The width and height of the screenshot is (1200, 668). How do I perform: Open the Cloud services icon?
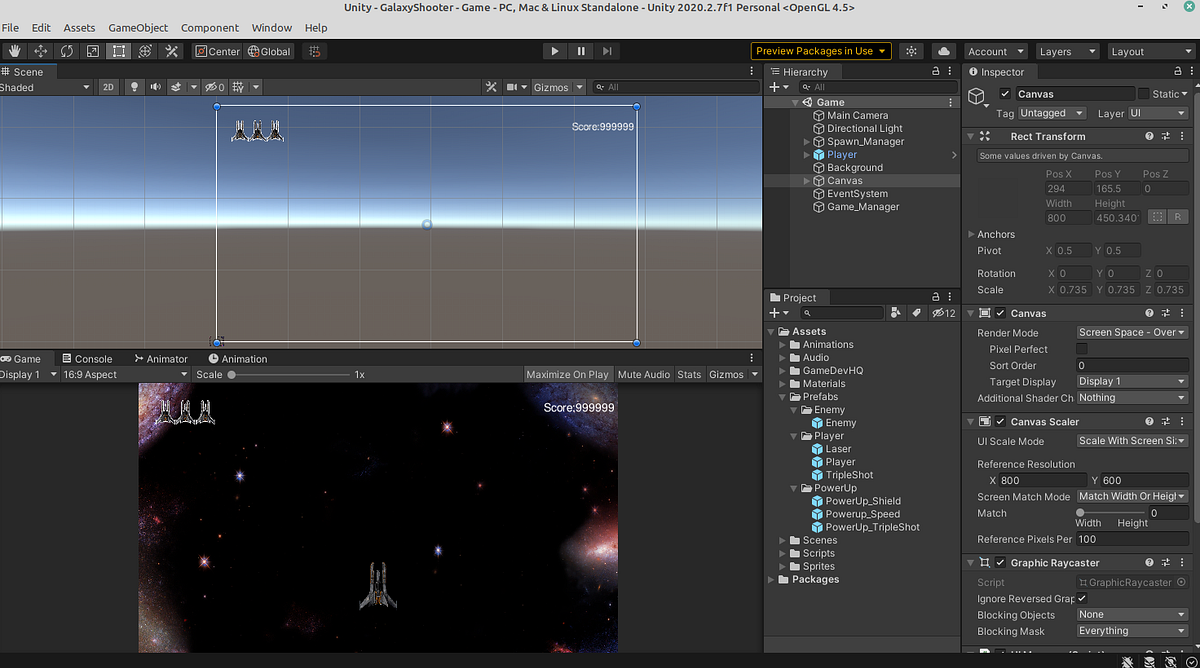pyautogui.click(x=942, y=51)
